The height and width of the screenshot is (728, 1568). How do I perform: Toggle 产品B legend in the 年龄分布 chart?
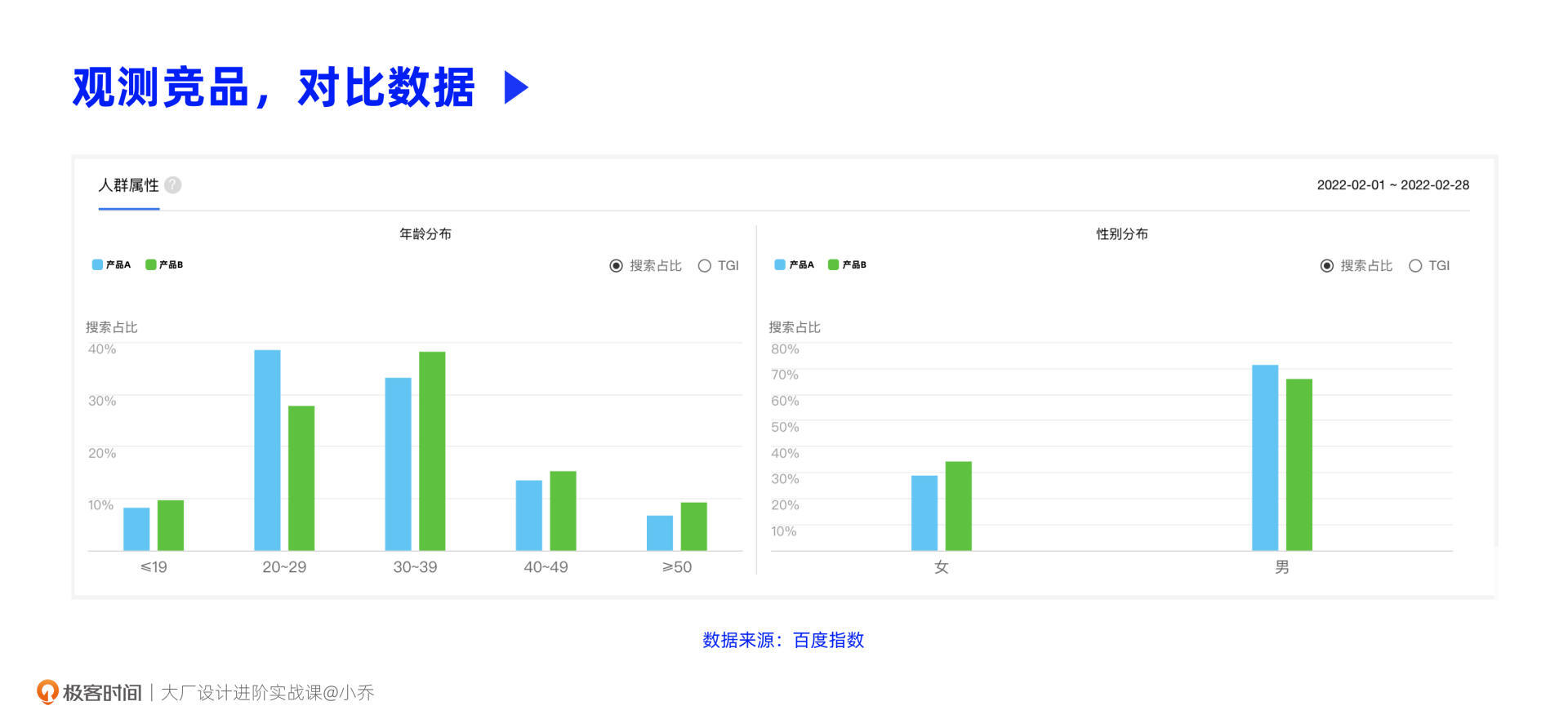(x=164, y=264)
